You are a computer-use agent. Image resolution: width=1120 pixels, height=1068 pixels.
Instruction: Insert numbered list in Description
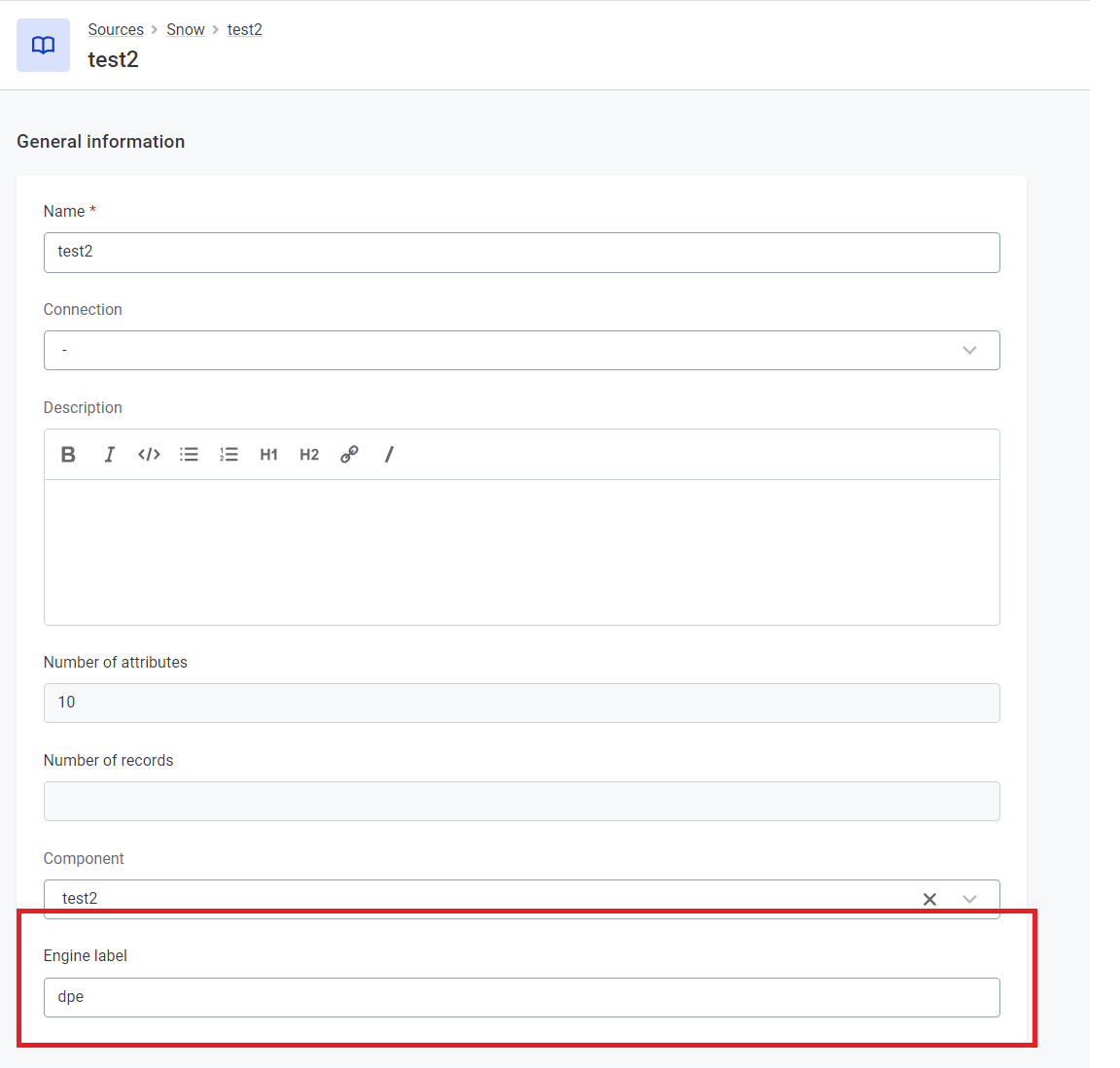pyautogui.click(x=228, y=455)
